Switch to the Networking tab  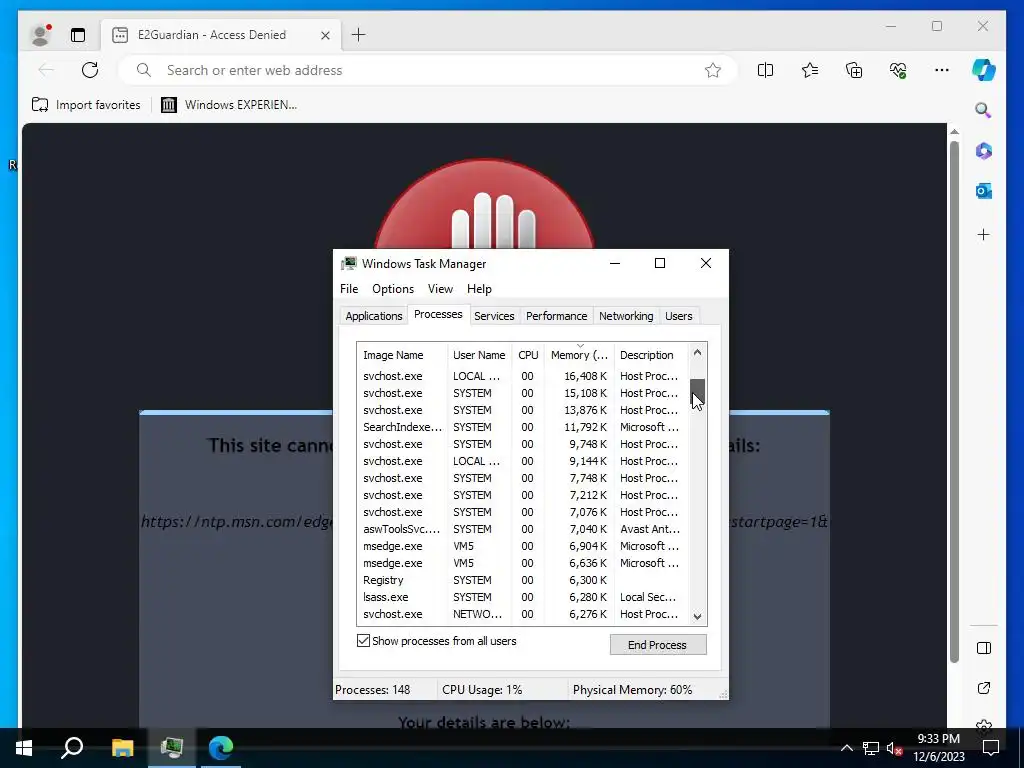626,316
